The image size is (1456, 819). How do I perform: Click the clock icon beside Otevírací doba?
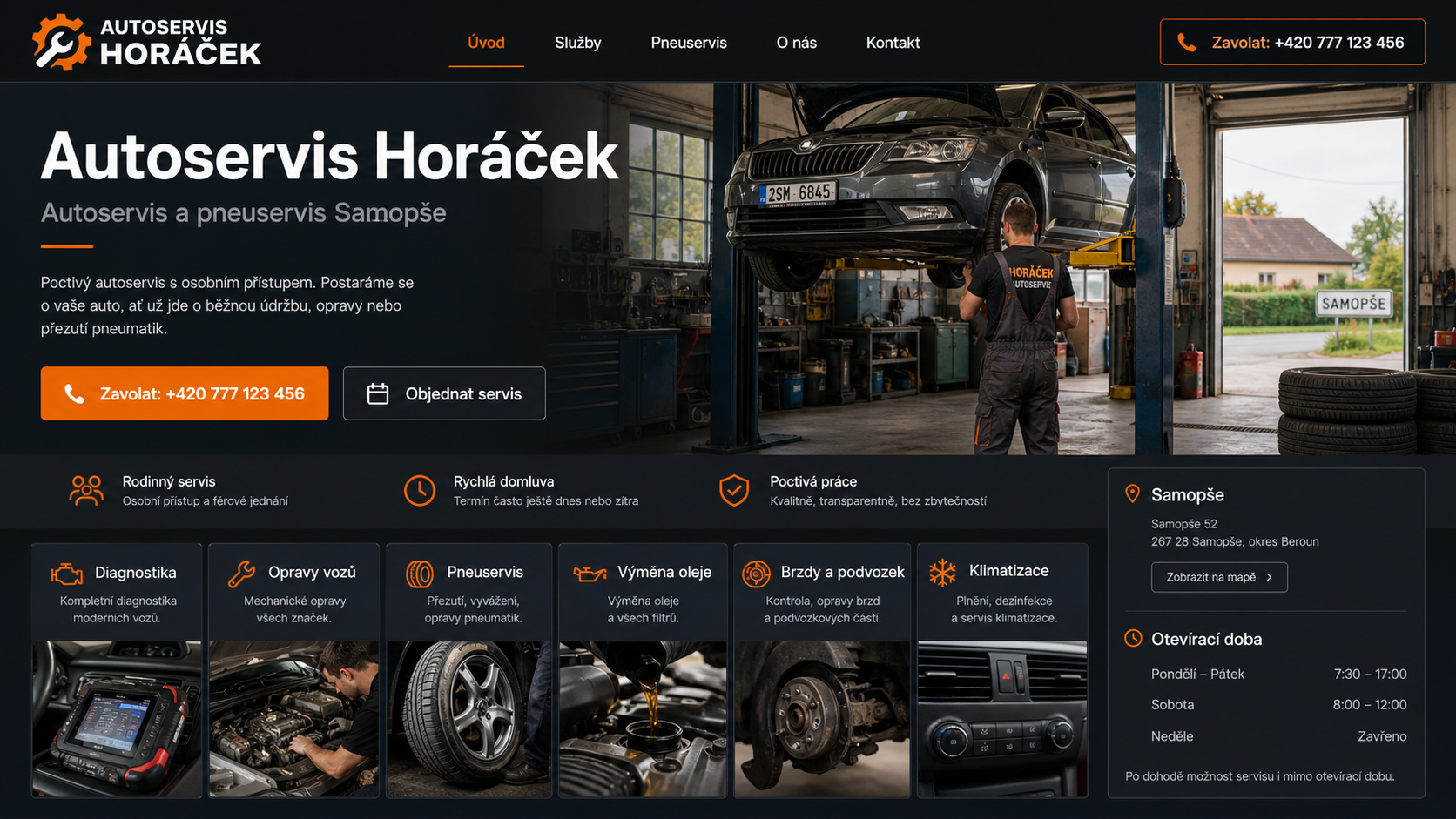pos(1133,639)
